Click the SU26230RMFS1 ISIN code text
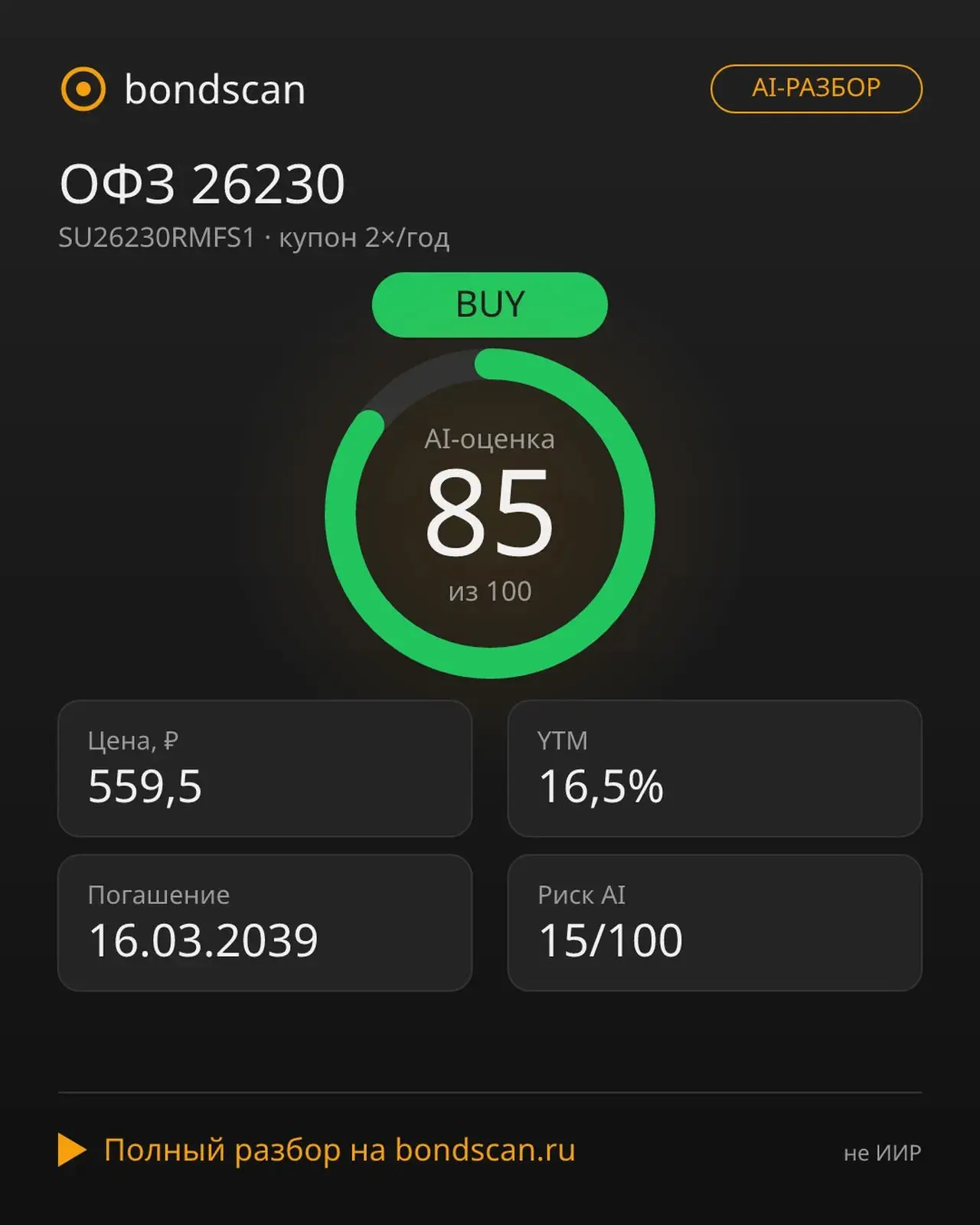This screenshot has width=980, height=1225. coord(157,237)
